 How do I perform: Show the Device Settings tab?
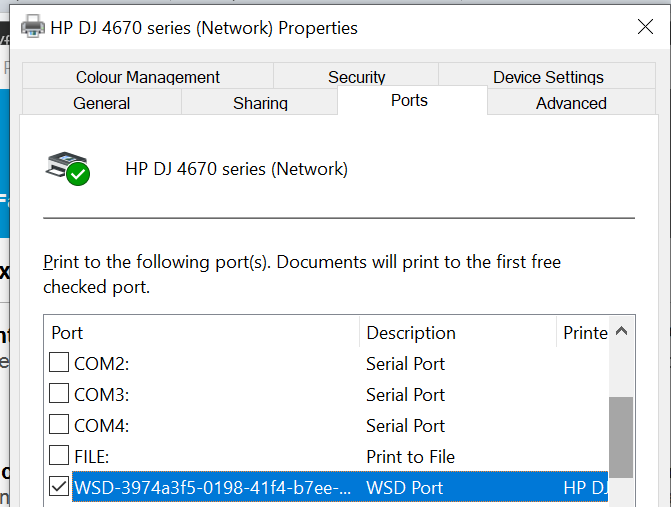pyautogui.click(x=548, y=77)
